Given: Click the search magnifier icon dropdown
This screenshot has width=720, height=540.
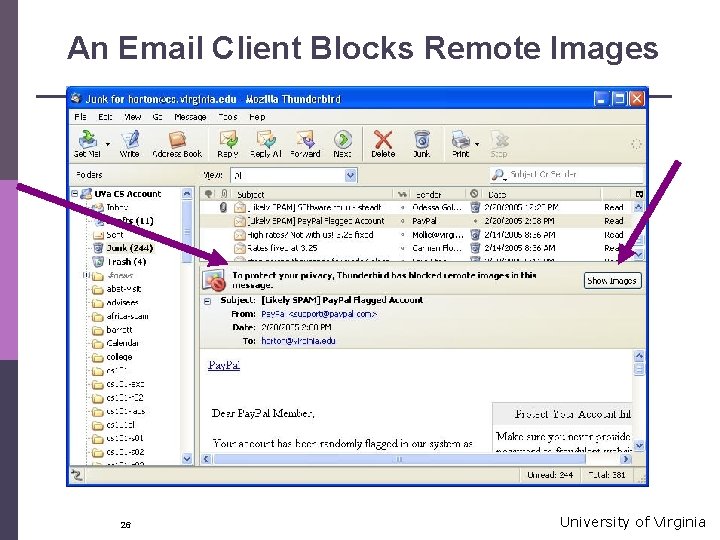Looking at the screenshot, I should 498,174.
